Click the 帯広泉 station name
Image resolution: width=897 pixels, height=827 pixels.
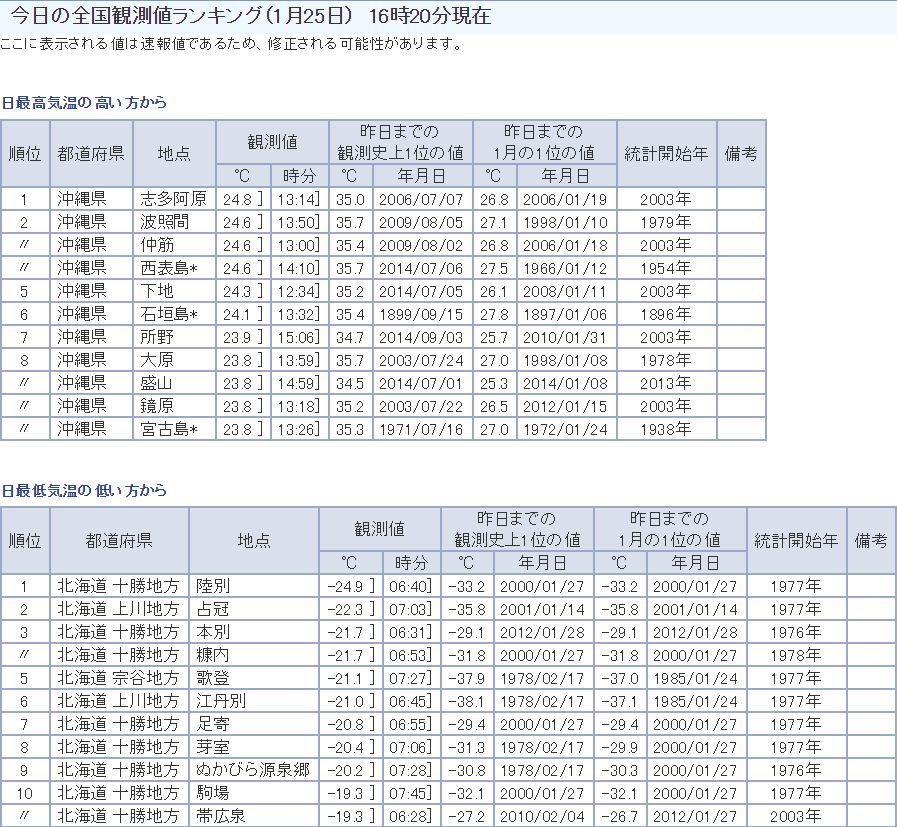click(221, 816)
